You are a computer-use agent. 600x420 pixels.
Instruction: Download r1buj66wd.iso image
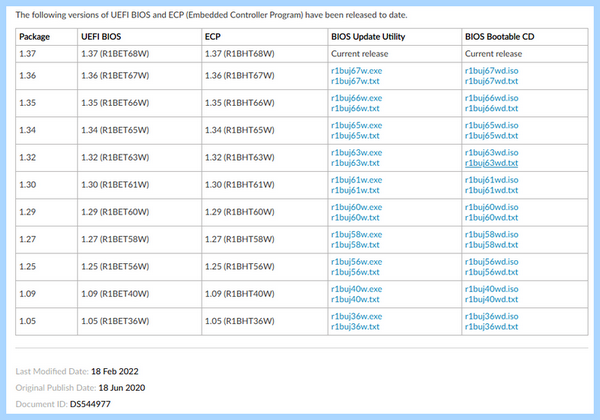pos(491,98)
